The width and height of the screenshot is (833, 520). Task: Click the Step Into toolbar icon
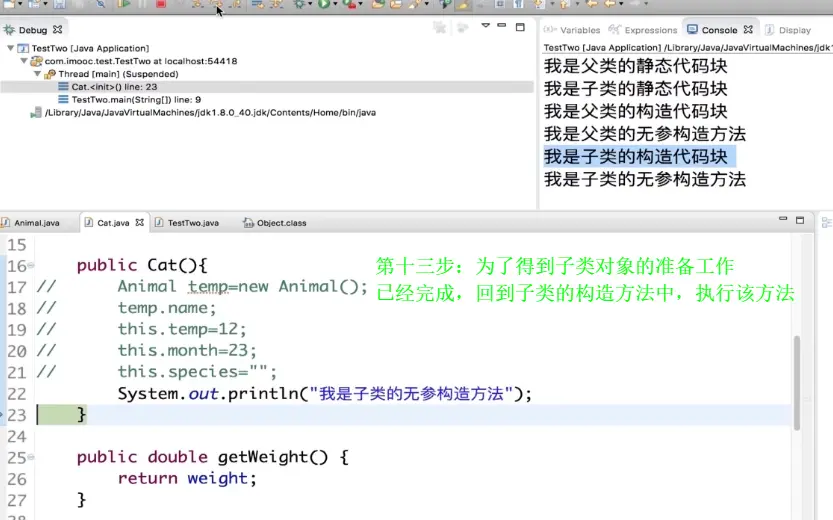click(198, 4)
